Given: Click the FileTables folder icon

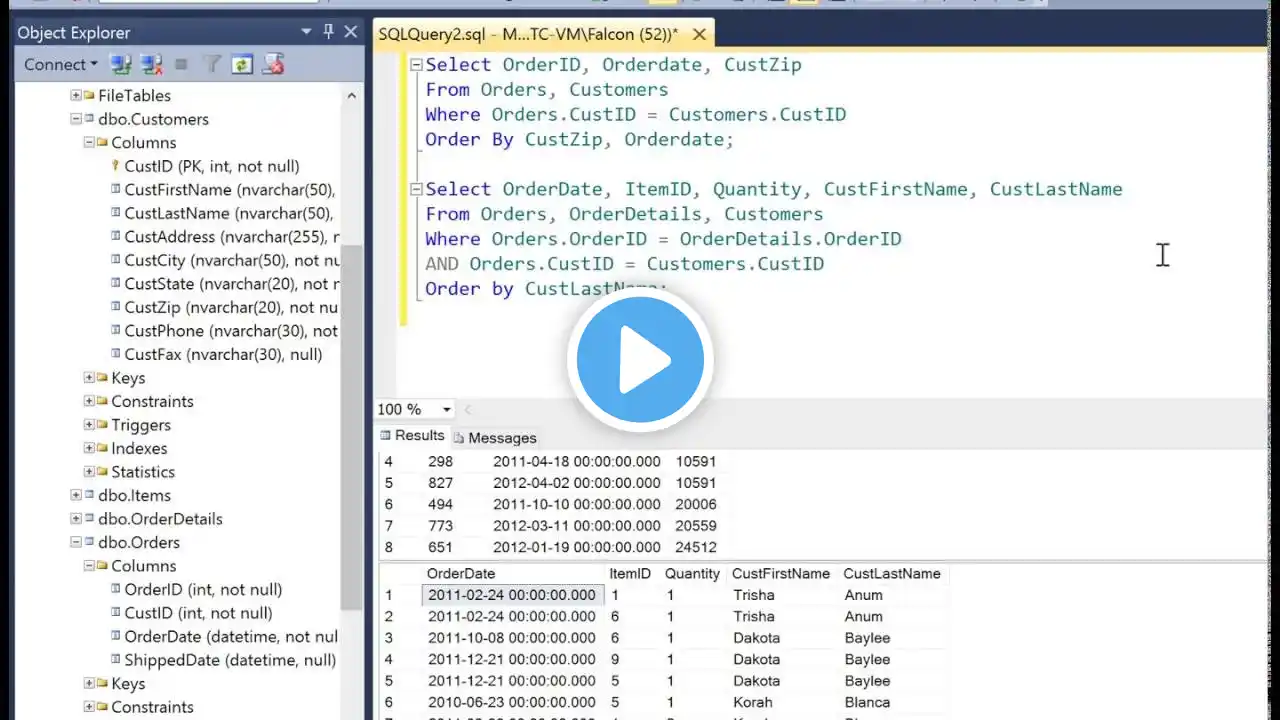Looking at the screenshot, I should pos(89,95).
